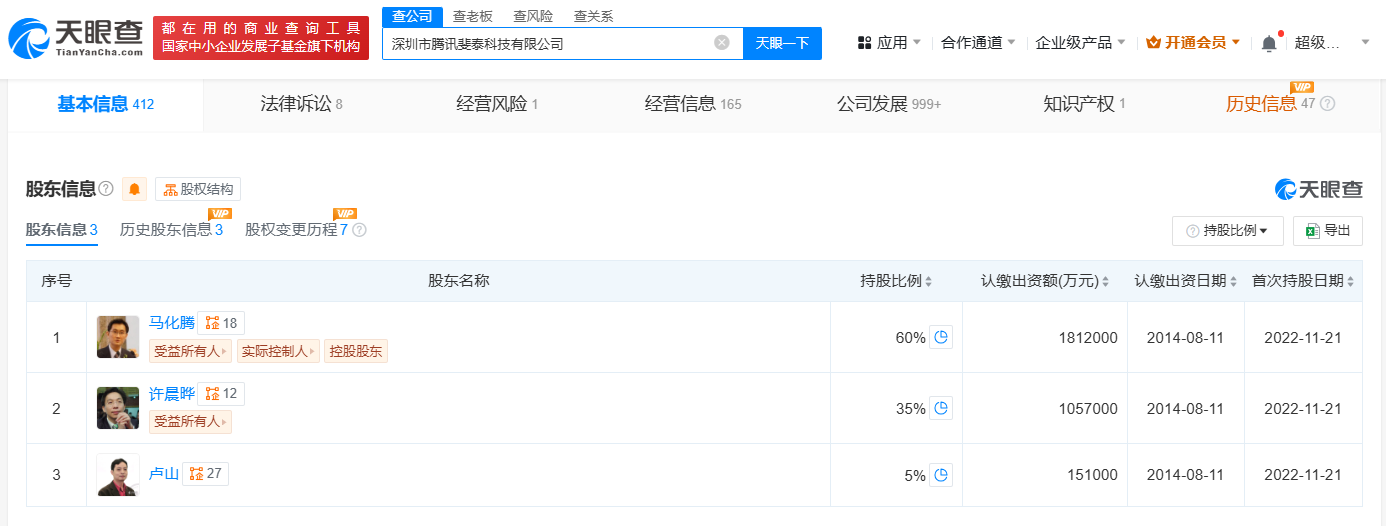1386x526 pixels.
Task: Open pie chart for 许晨晔's 35% stake
Action: pos(940,408)
